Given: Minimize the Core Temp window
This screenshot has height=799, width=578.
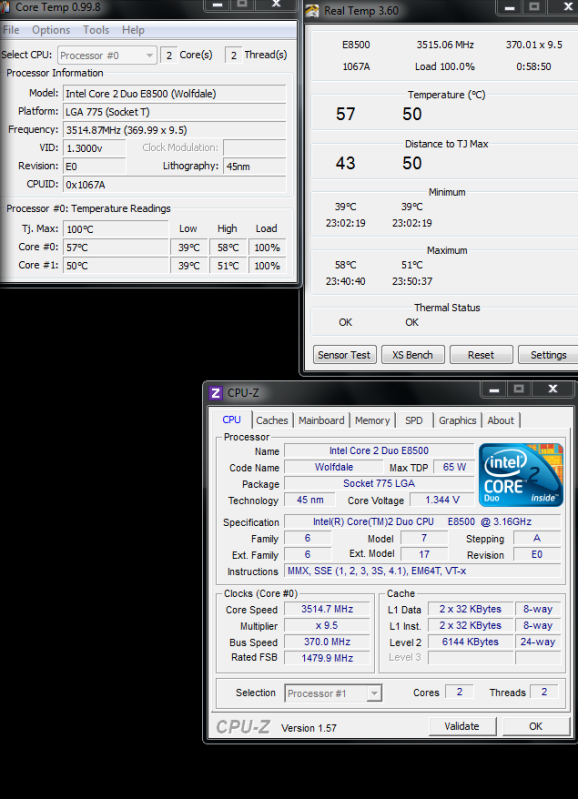Looking at the screenshot, I should [x=217, y=5].
